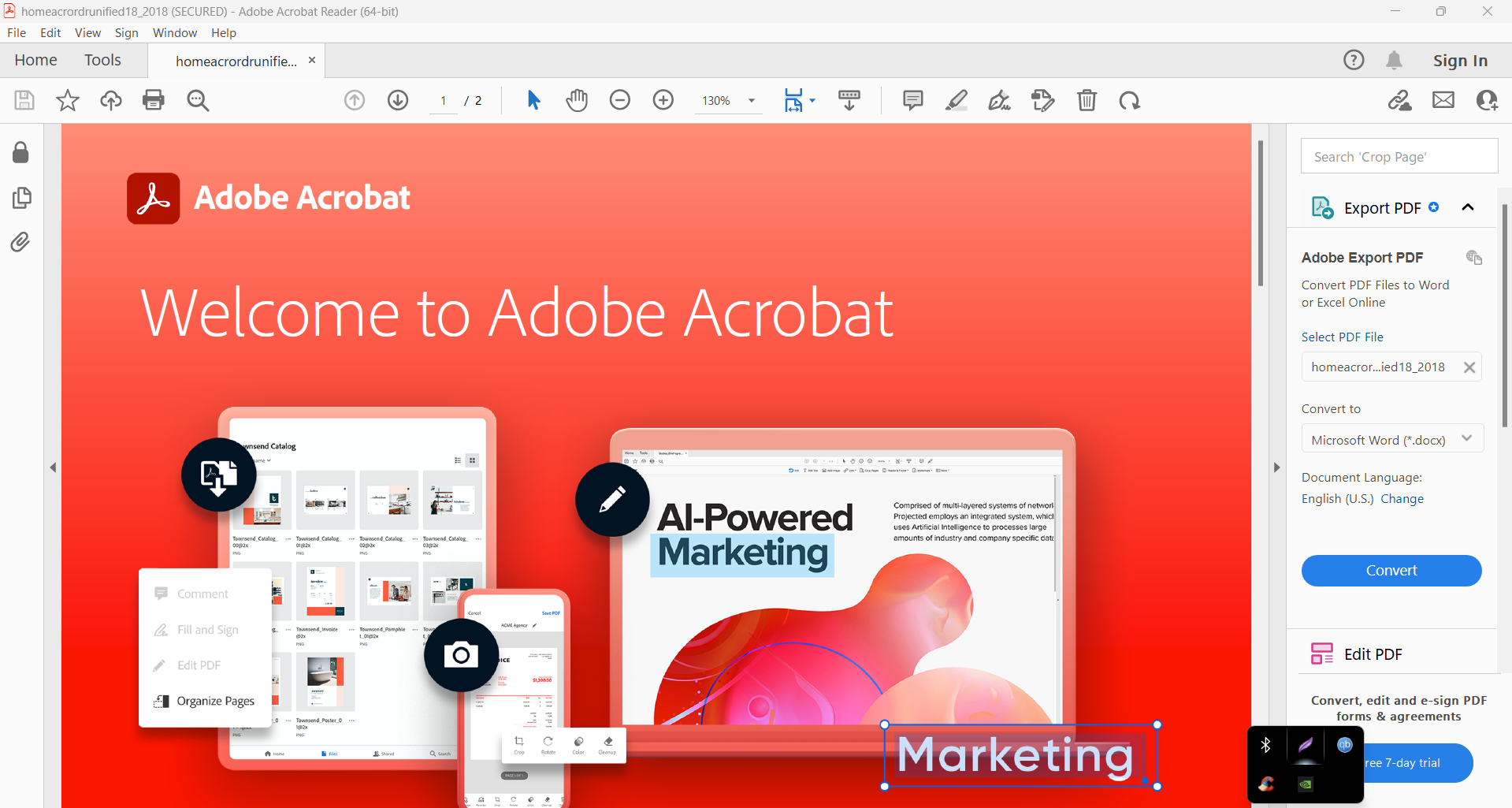Click in the Search 'Crop Page' field

coord(1399,156)
